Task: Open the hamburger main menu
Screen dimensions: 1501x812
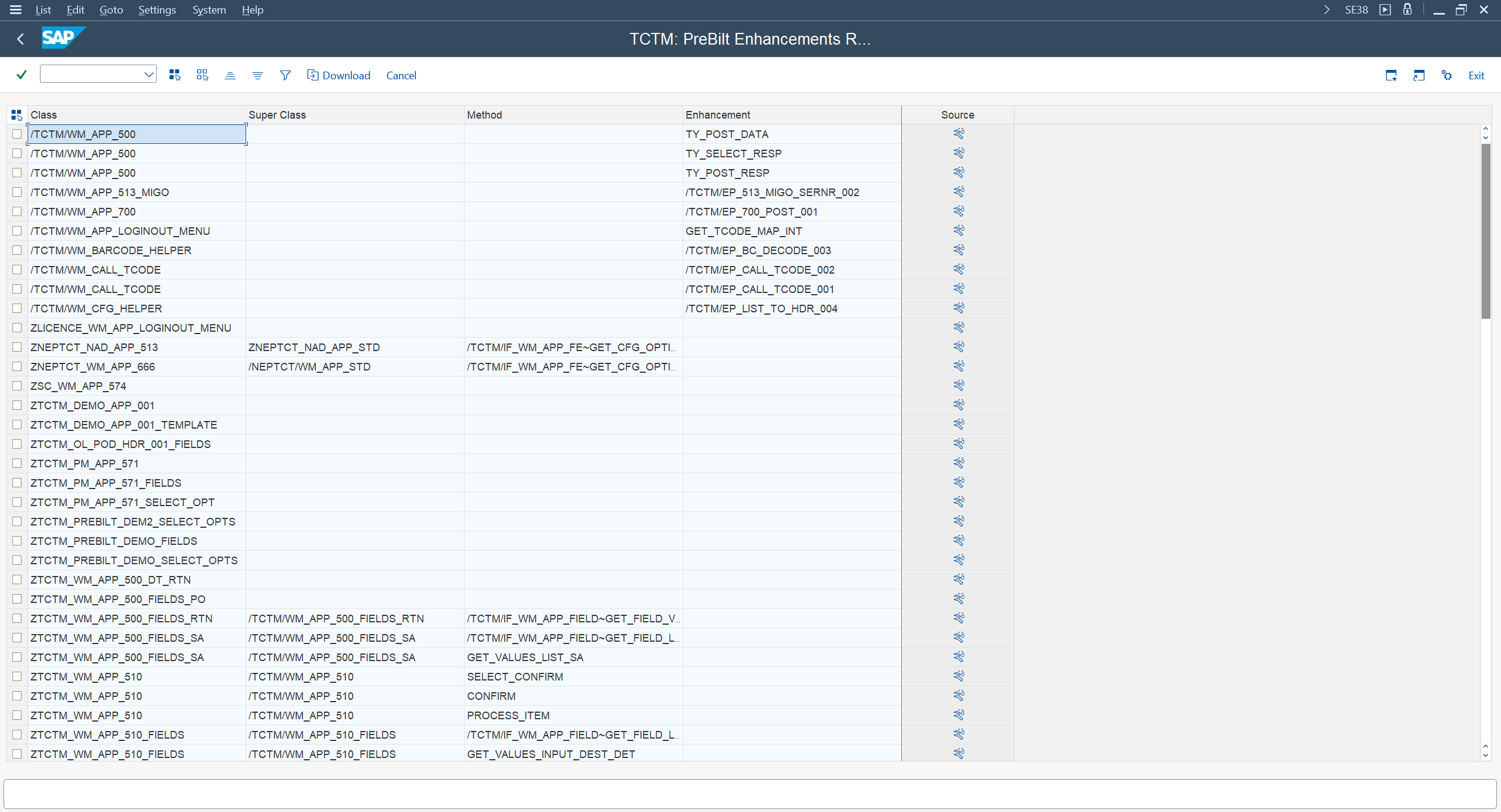Action: (x=16, y=9)
